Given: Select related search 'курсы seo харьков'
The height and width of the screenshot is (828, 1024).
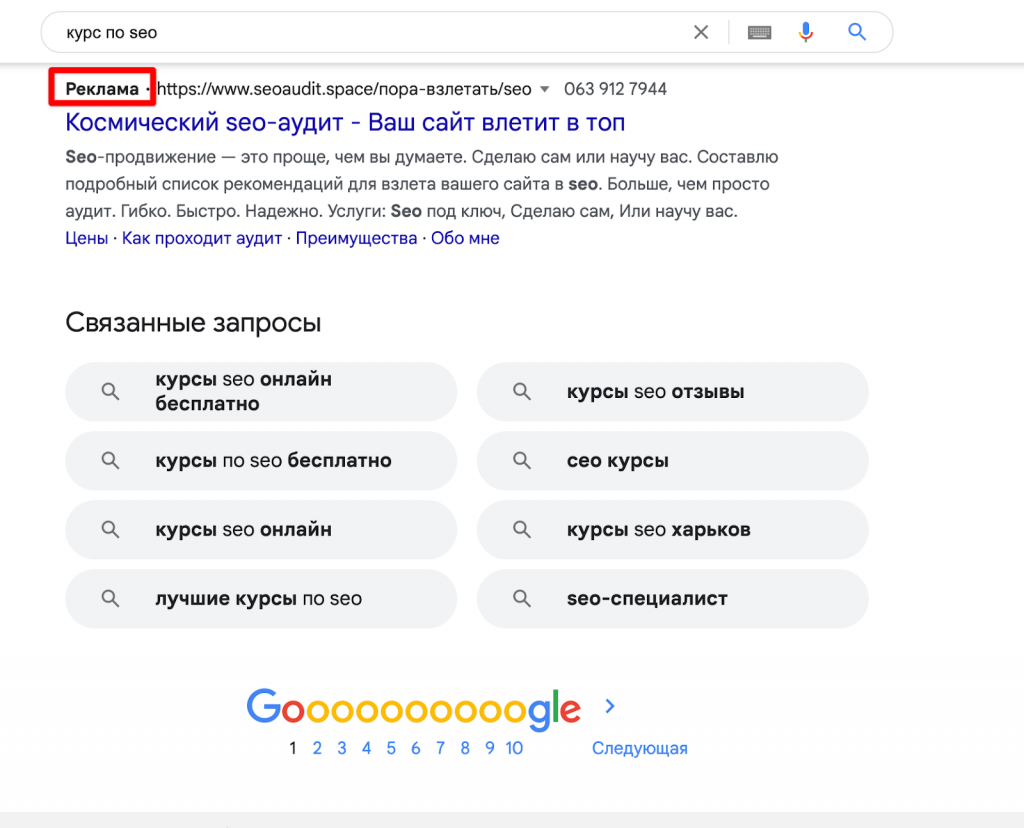Looking at the screenshot, I should pos(658,530).
